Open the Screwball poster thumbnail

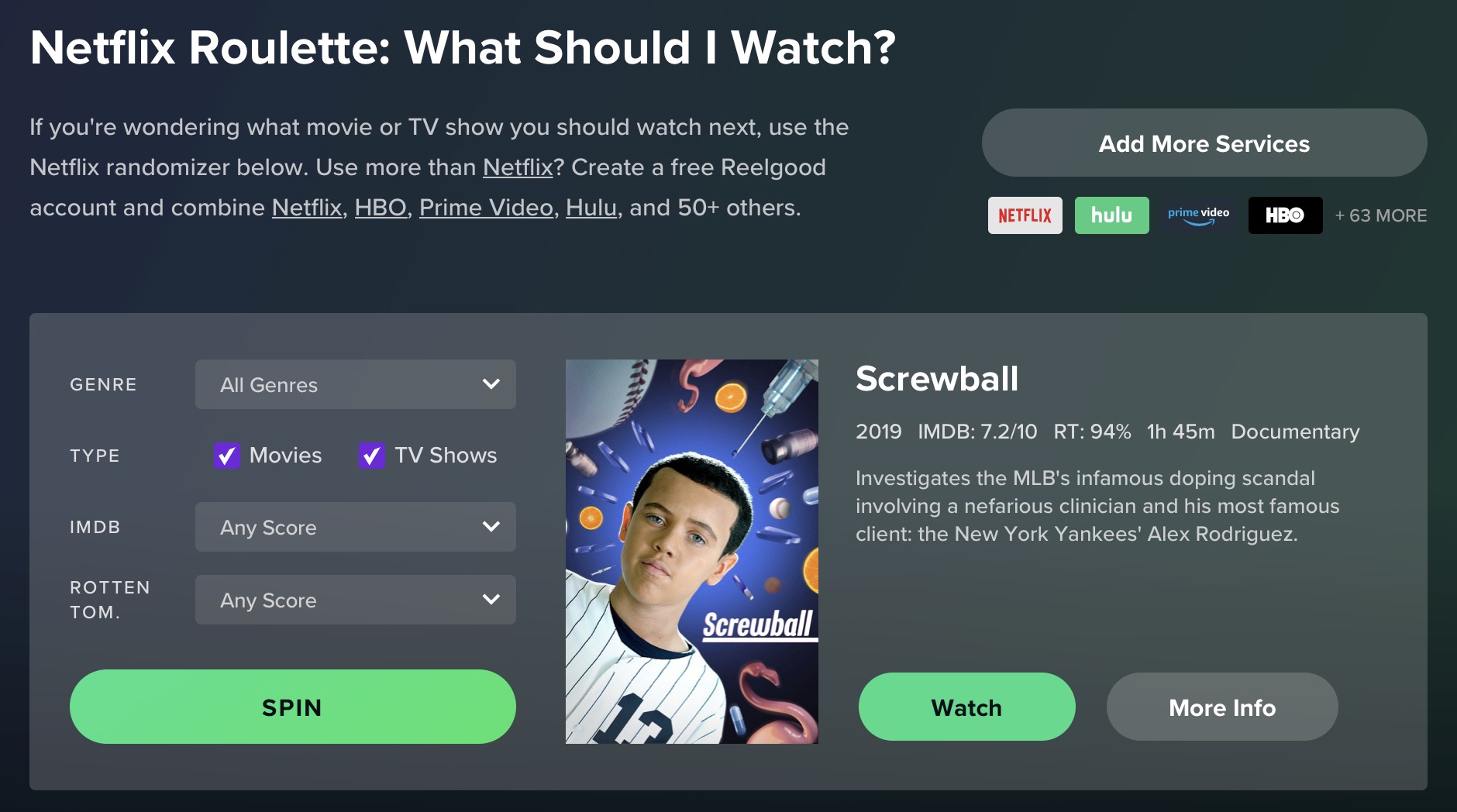coord(692,552)
